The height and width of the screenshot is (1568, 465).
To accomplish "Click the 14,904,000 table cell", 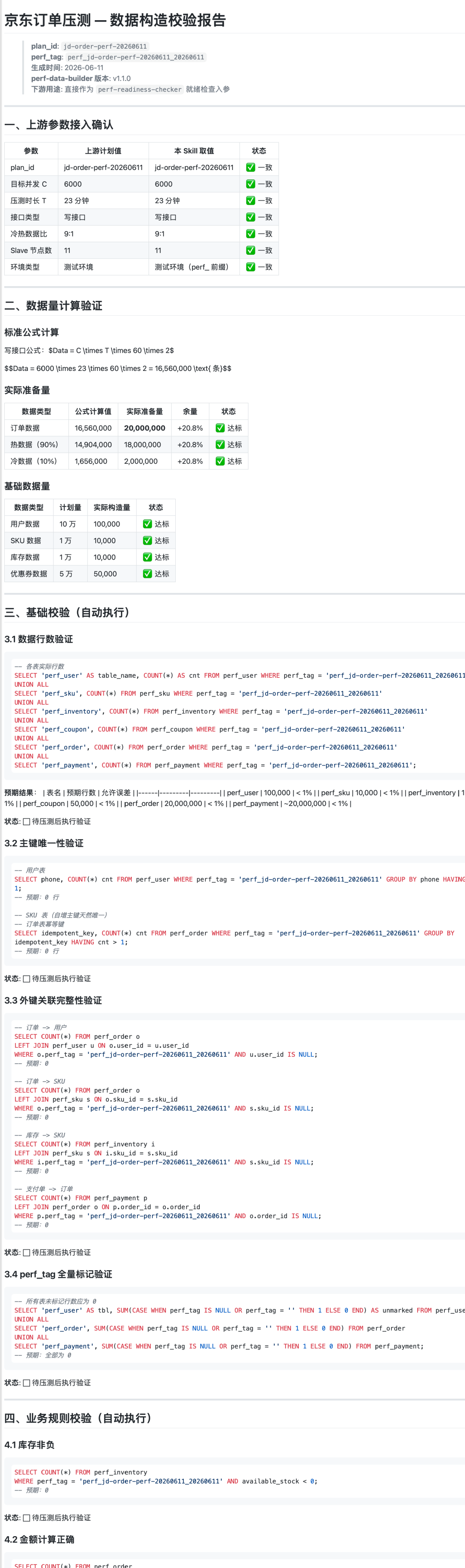I will [x=93, y=444].
